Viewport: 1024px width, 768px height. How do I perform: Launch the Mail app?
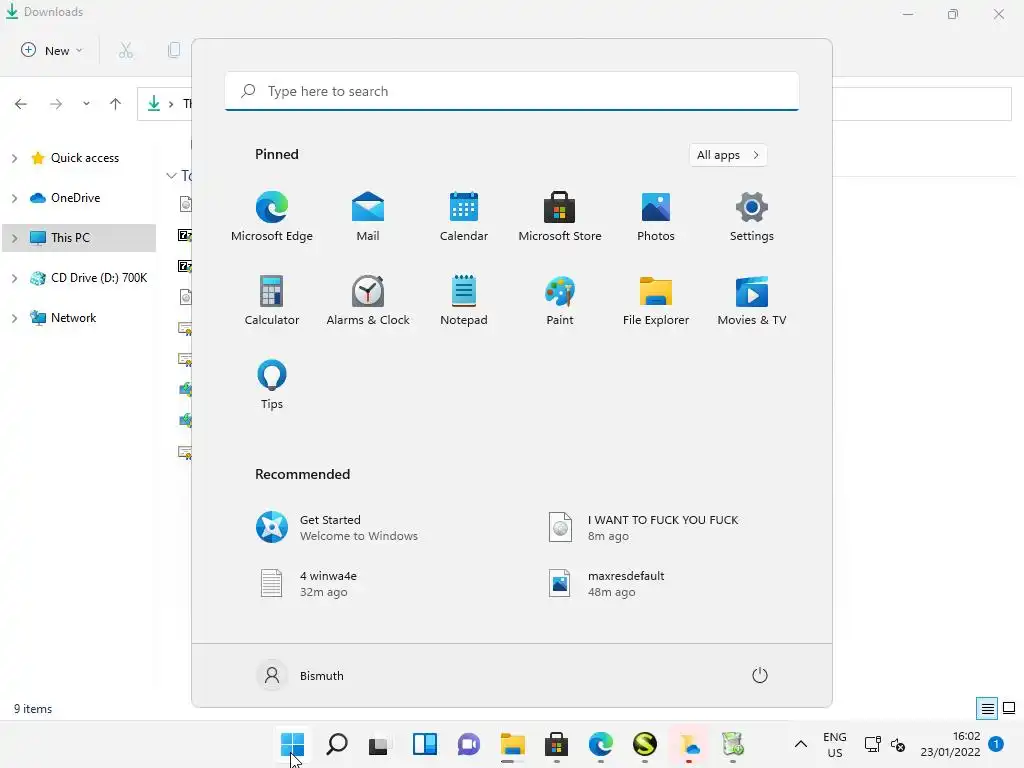368,216
